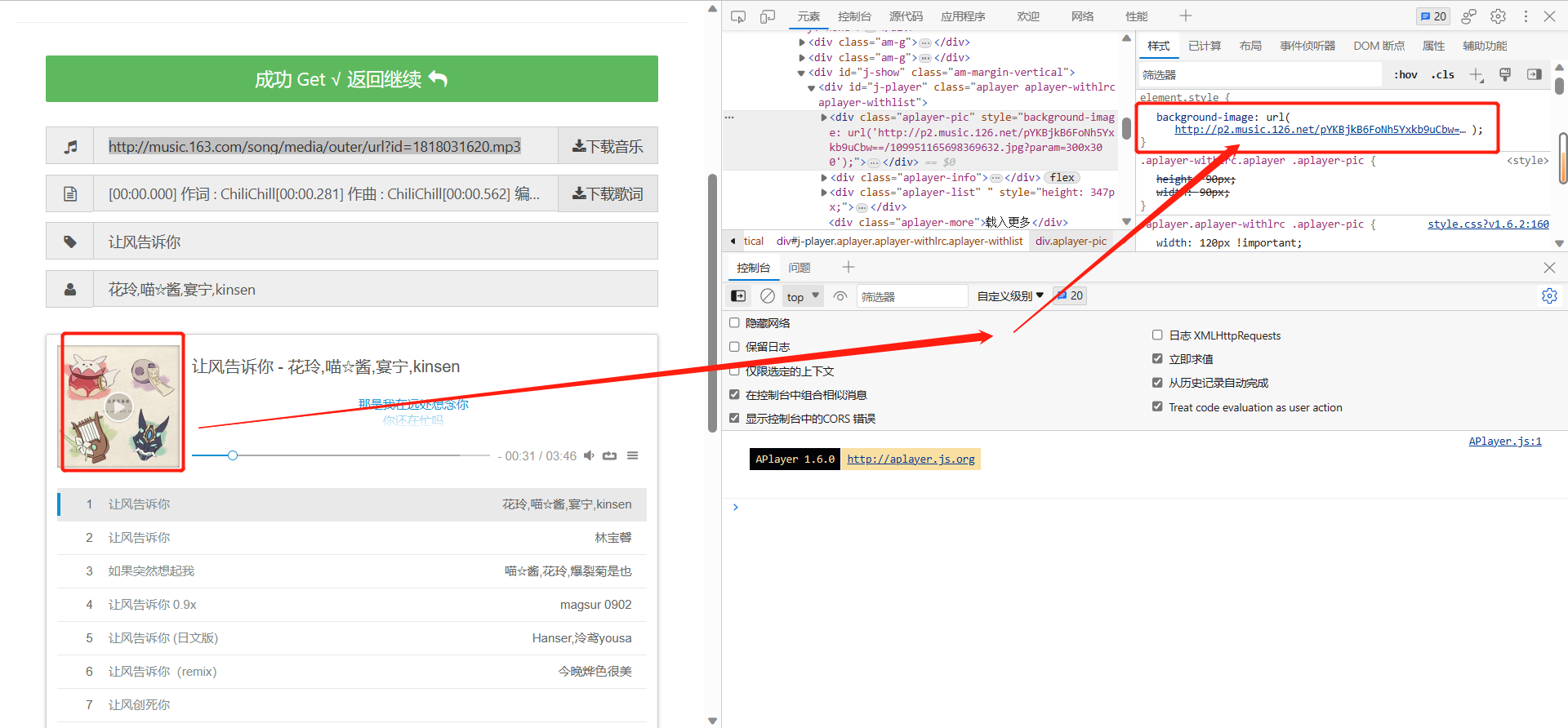Uncheck 显示控制台中的CORS 错误 checkbox
This screenshot has height=728, width=1568.
(734, 418)
